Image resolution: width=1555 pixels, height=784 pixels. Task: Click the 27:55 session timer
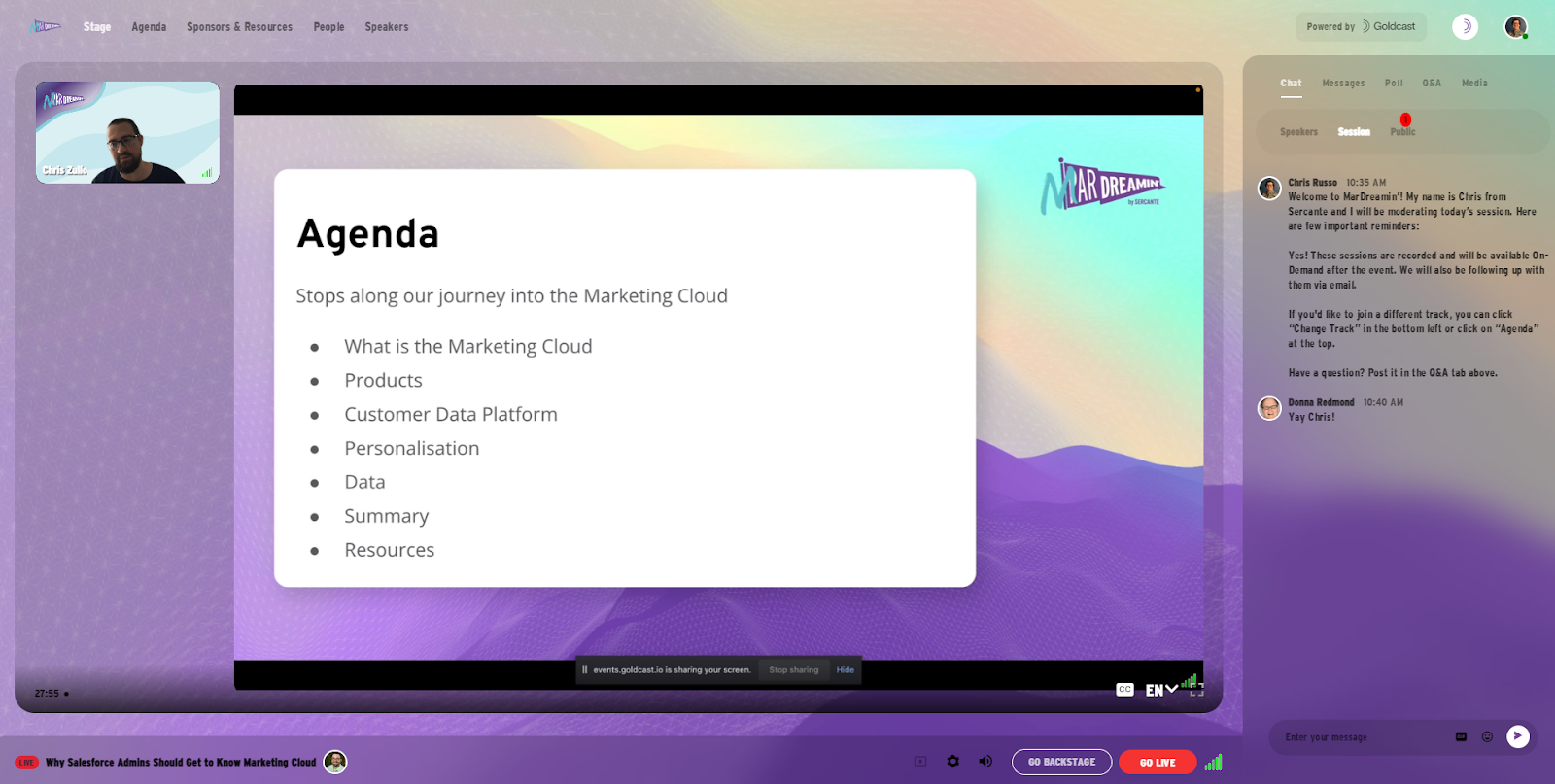[x=48, y=694]
